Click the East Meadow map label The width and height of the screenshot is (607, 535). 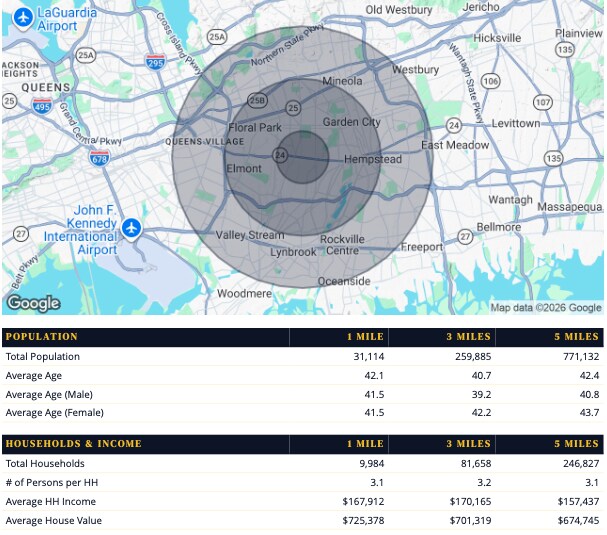[x=455, y=145]
